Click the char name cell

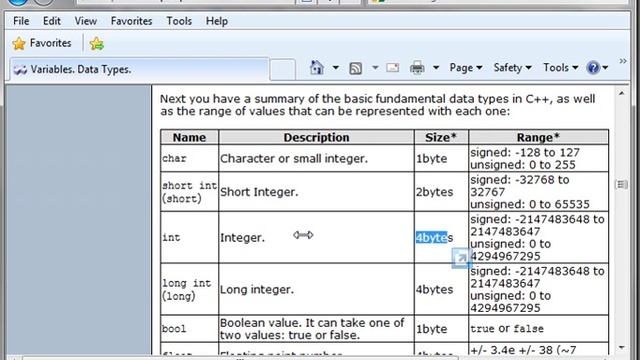pos(189,158)
